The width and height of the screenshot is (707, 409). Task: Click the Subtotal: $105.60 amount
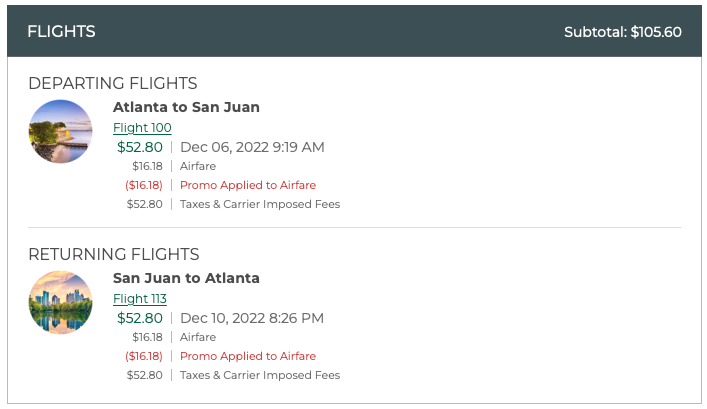622,32
